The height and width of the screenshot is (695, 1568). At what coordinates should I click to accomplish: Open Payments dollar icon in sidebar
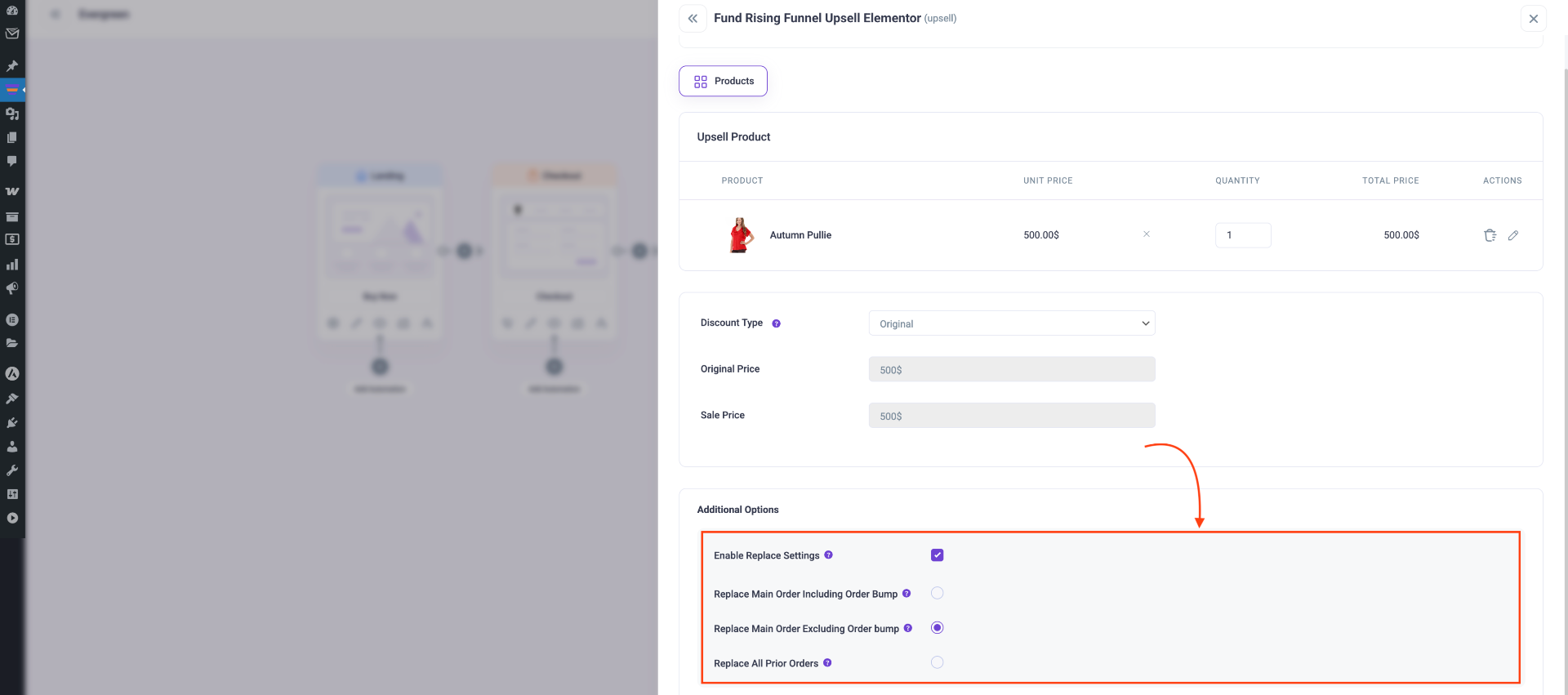[x=12, y=239]
